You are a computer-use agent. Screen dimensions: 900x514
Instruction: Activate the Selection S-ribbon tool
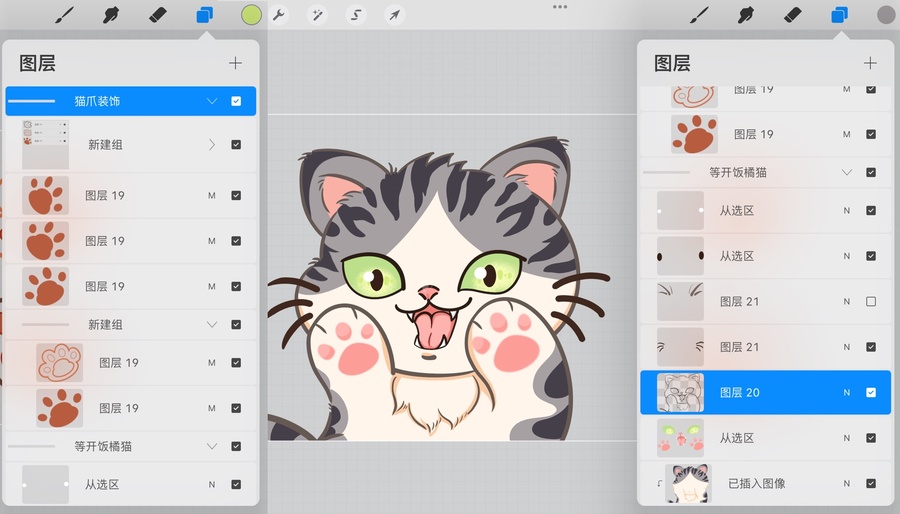point(356,15)
